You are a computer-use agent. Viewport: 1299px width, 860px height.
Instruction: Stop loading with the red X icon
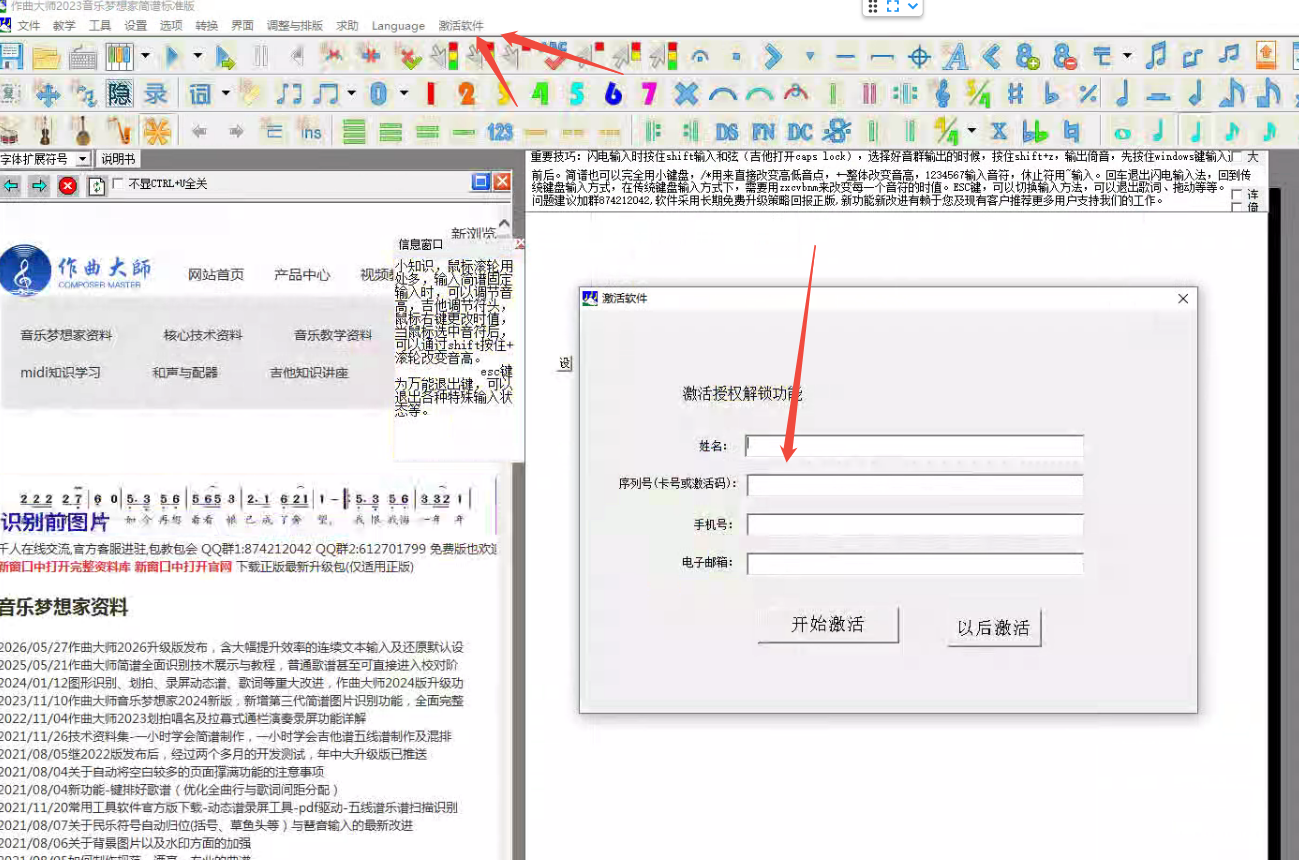[67, 185]
